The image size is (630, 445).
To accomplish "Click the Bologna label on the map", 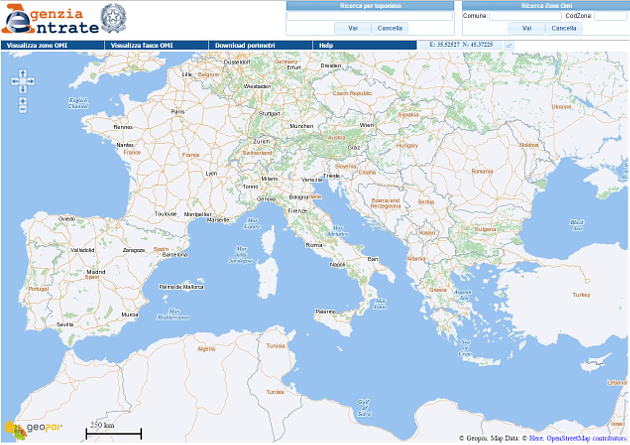I will (x=299, y=197).
